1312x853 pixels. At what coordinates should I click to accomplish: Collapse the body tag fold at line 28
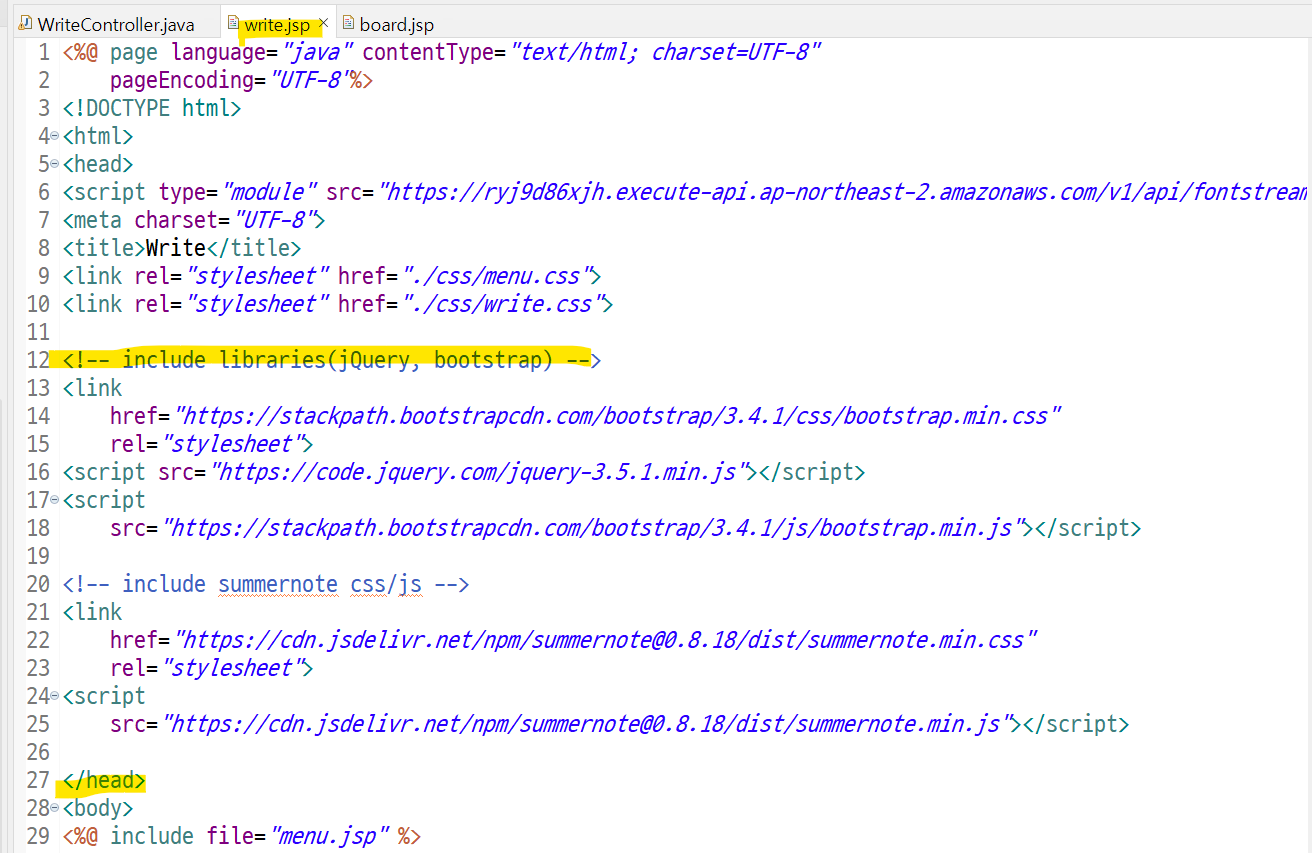pos(54,808)
